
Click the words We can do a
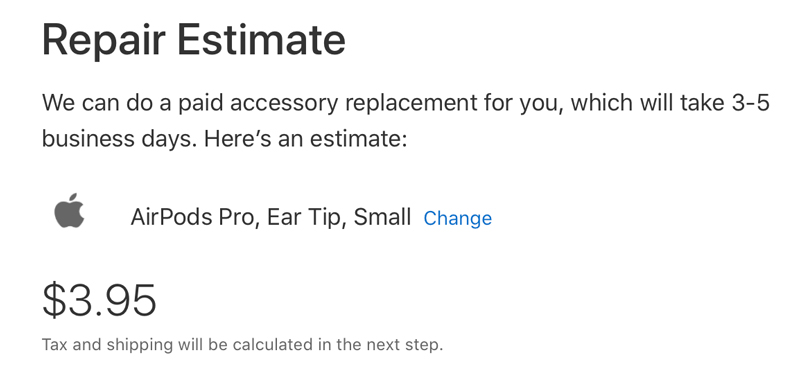(x=106, y=103)
